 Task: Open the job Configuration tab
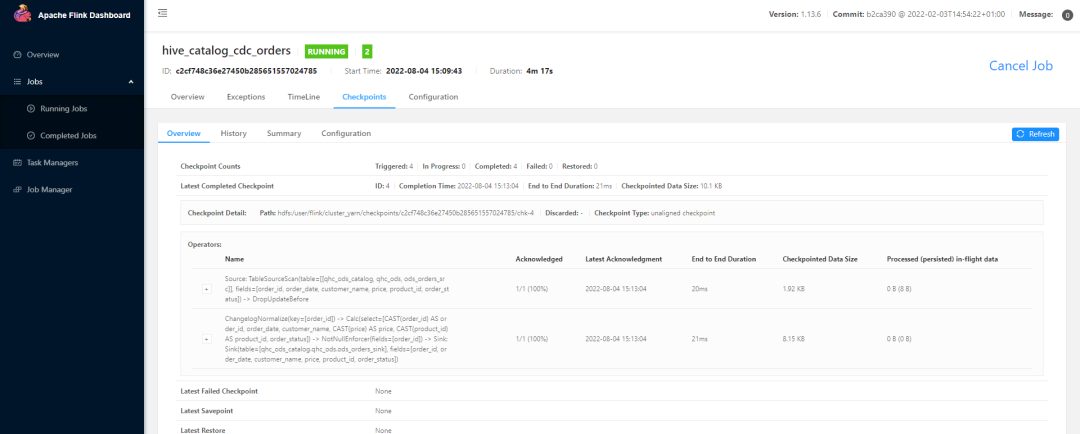click(x=433, y=97)
